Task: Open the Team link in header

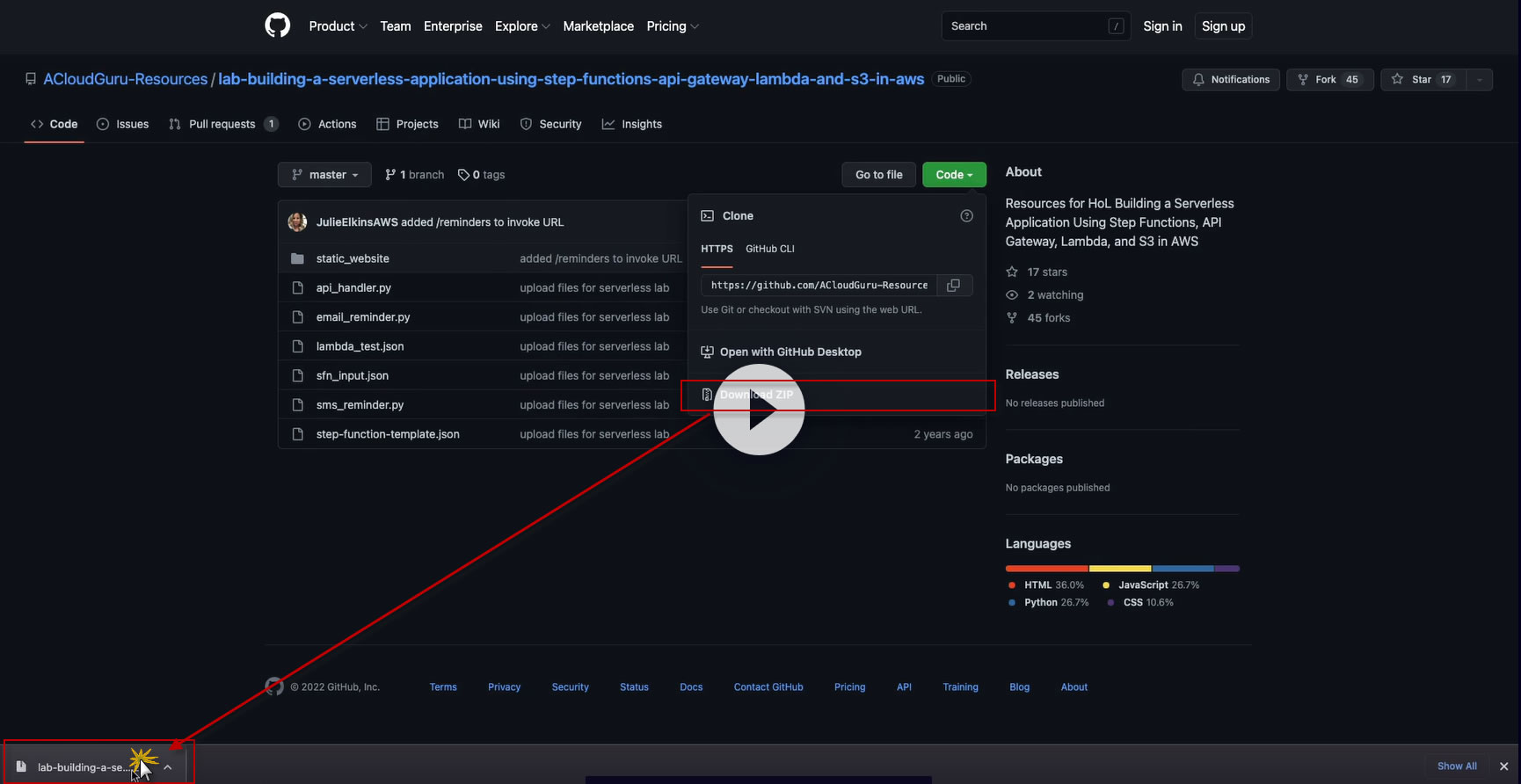Action: pyautogui.click(x=396, y=26)
